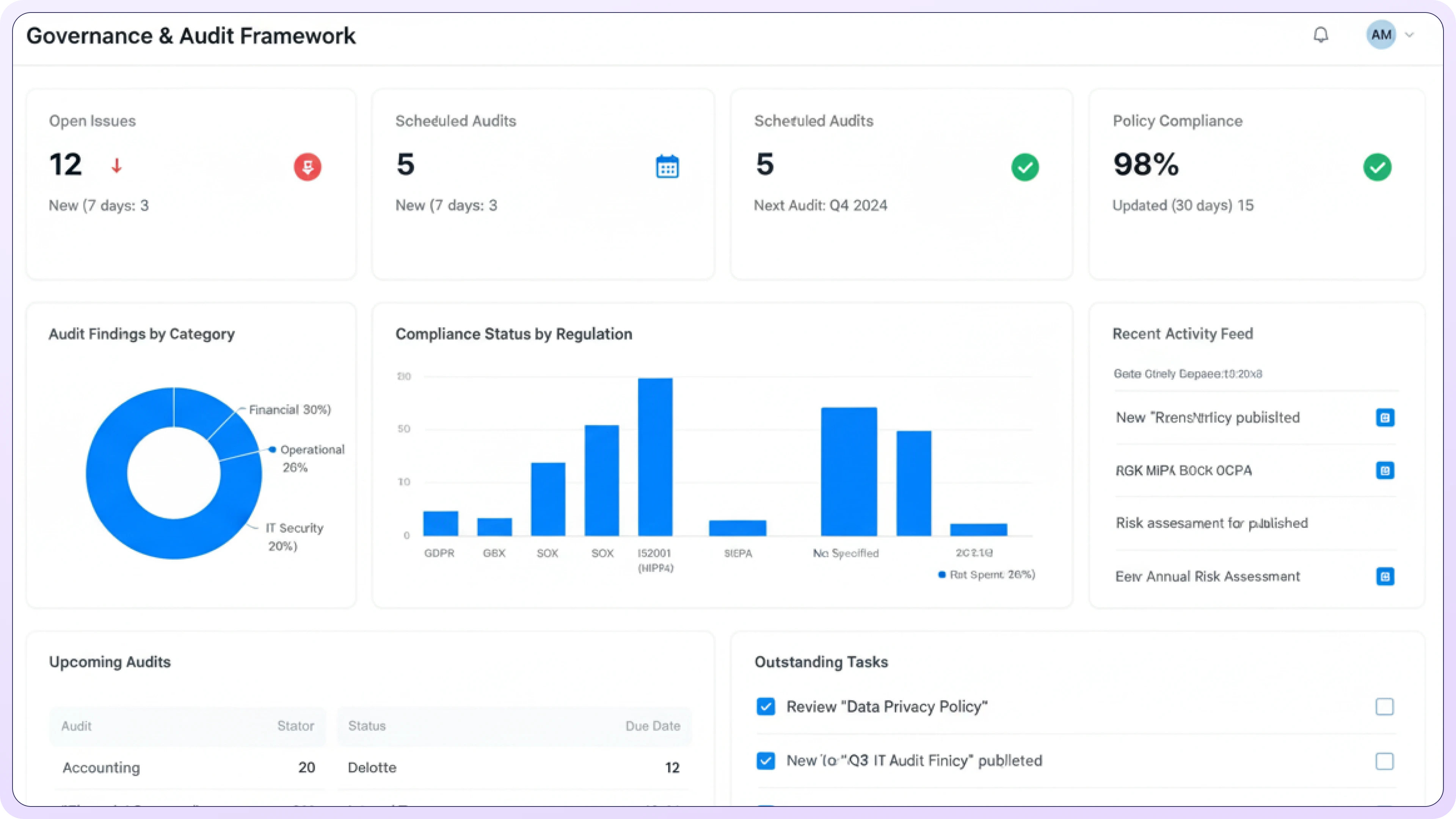The height and width of the screenshot is (819, 1456).
Task: Click the Status column header
Action: click(367, 726)
